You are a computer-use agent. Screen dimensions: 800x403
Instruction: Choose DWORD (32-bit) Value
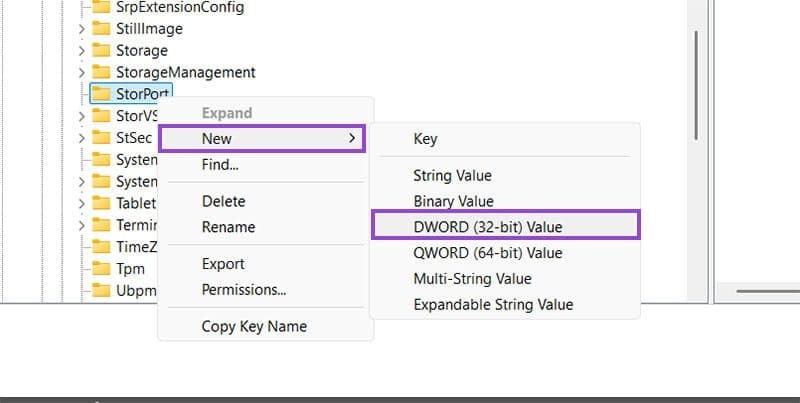pos(504,226)
